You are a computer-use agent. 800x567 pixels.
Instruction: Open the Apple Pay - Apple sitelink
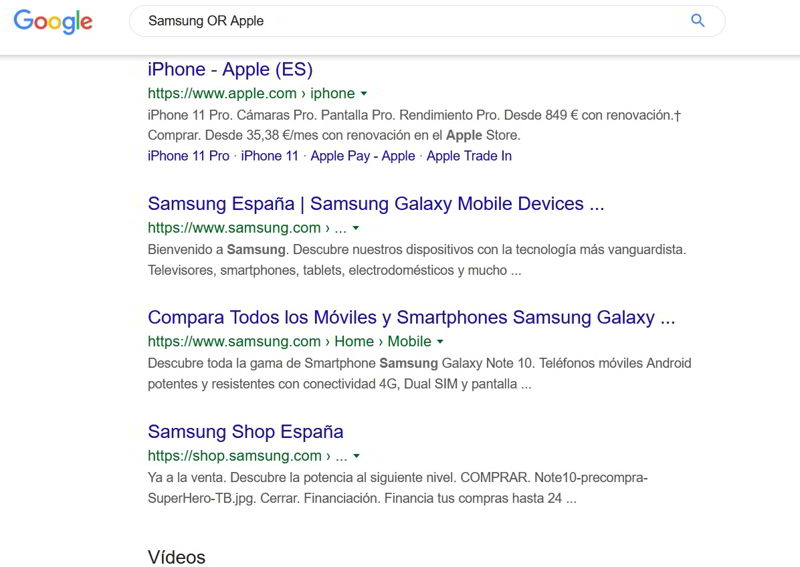[363, 156]
